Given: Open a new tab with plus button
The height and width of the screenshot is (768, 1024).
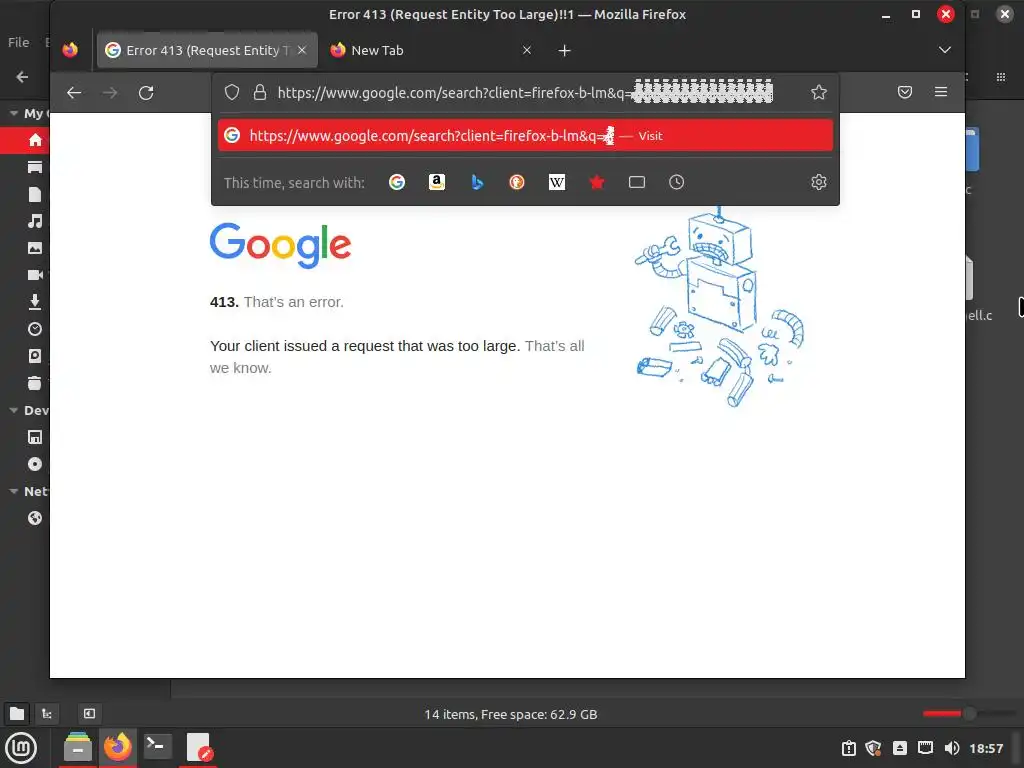Looking at the screenshot, I should coord(565,50).
